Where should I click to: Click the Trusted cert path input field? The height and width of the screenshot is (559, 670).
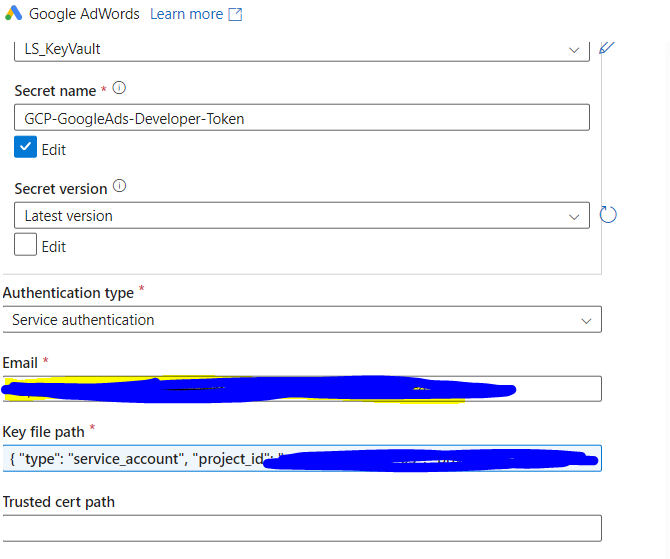(302, 528)
